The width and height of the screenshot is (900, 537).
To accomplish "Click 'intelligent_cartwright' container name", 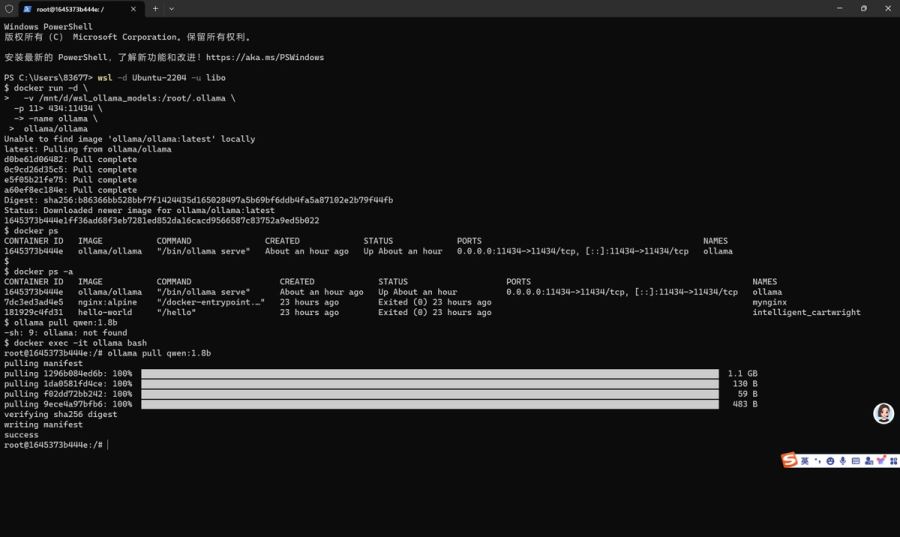I will pyautogui.click(x=806, y=313).
